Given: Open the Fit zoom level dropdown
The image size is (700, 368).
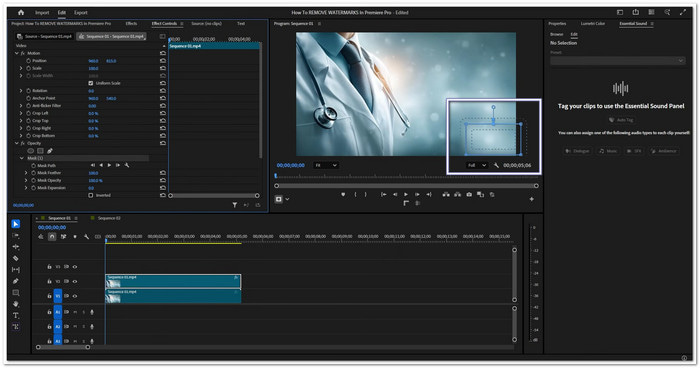Looking at the screenshot, I should click(326, 165).
